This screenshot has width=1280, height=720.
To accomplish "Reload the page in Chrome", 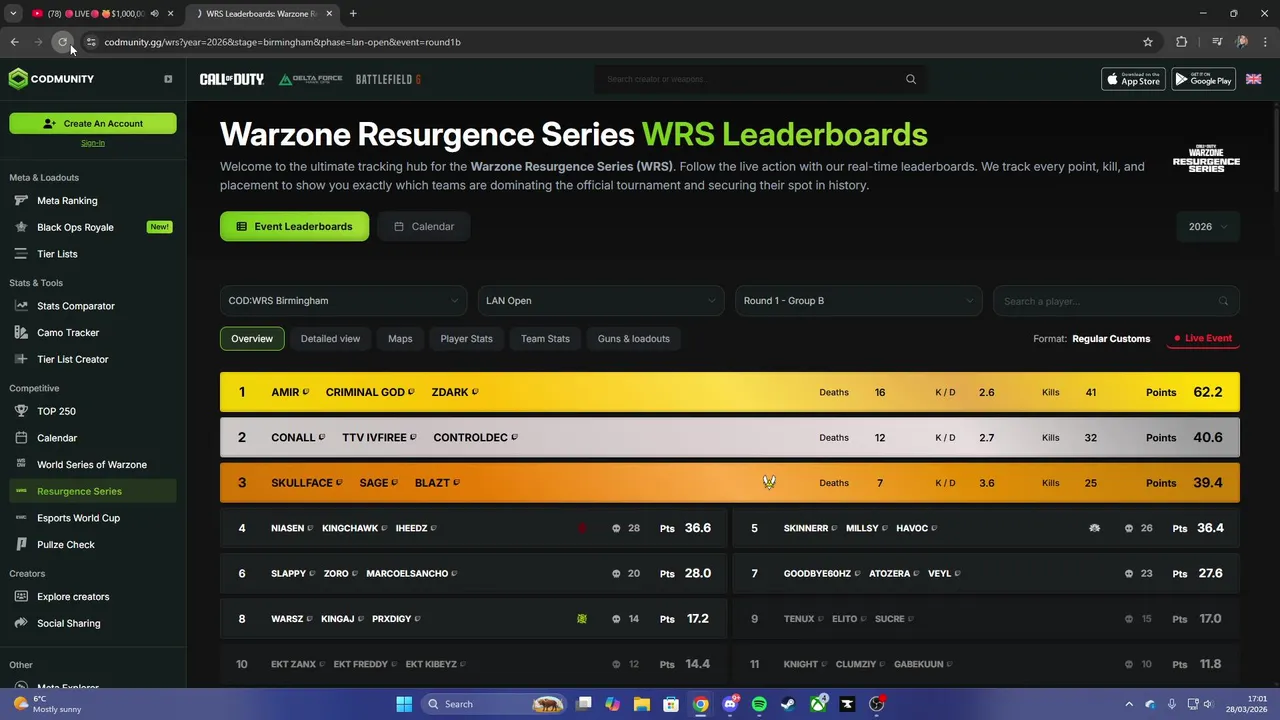I will tap(62, 42).
